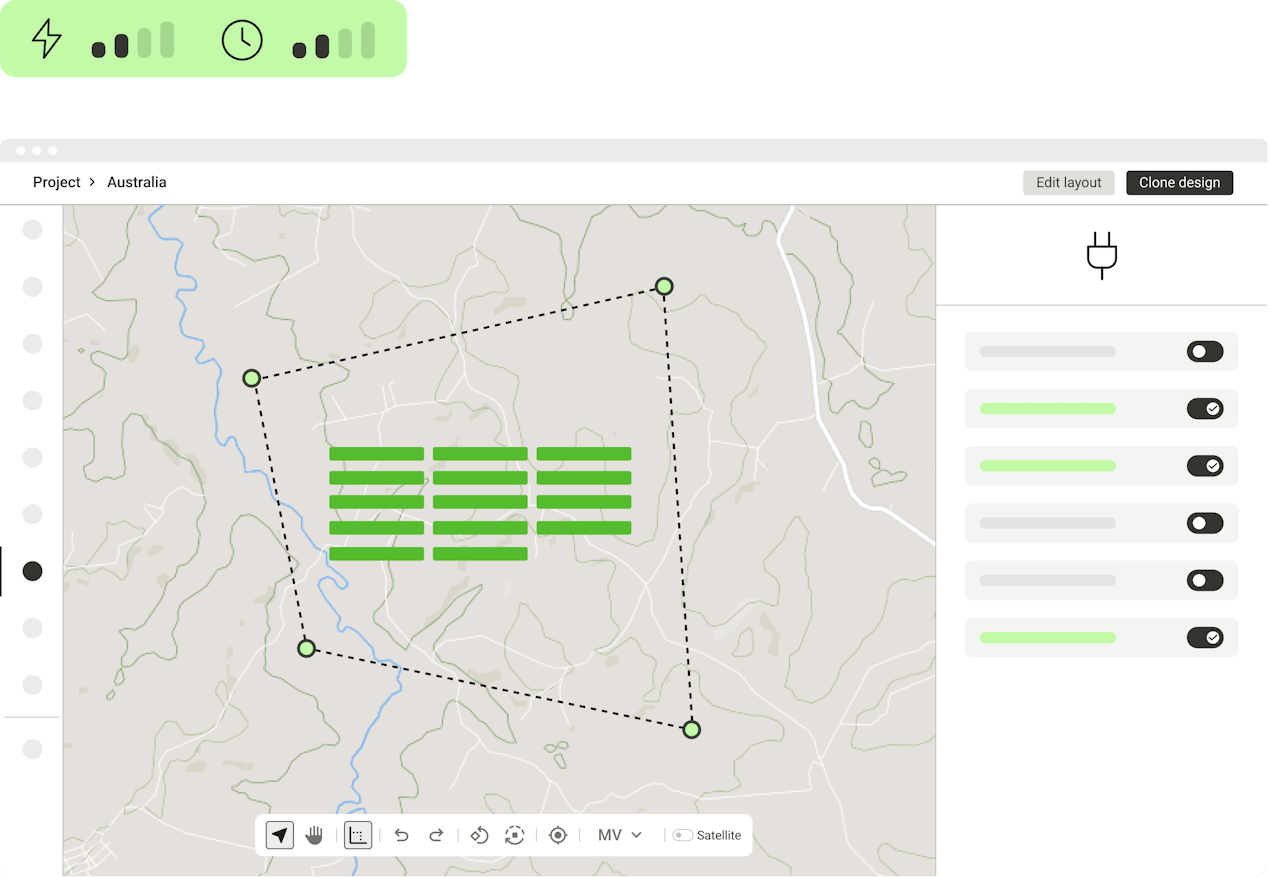1269x877 pixels.
Task: Click the Clone design button
Action: coord(1180,183)
